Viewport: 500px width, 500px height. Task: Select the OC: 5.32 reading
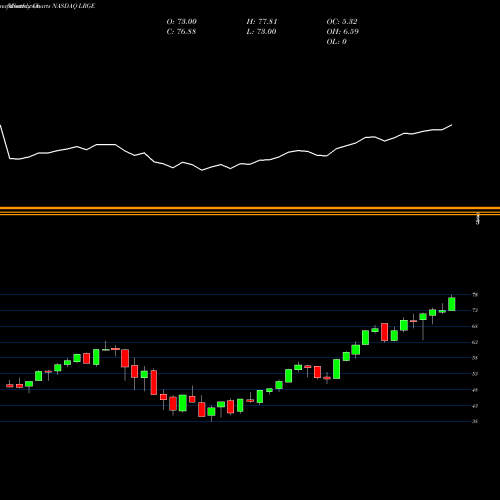click(342, 22)
